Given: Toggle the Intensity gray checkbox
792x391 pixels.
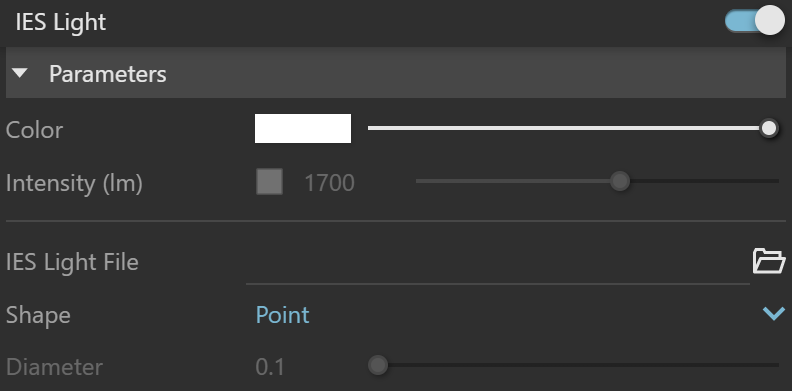Looking at the screenshot, I should click(x=269, y=181).
